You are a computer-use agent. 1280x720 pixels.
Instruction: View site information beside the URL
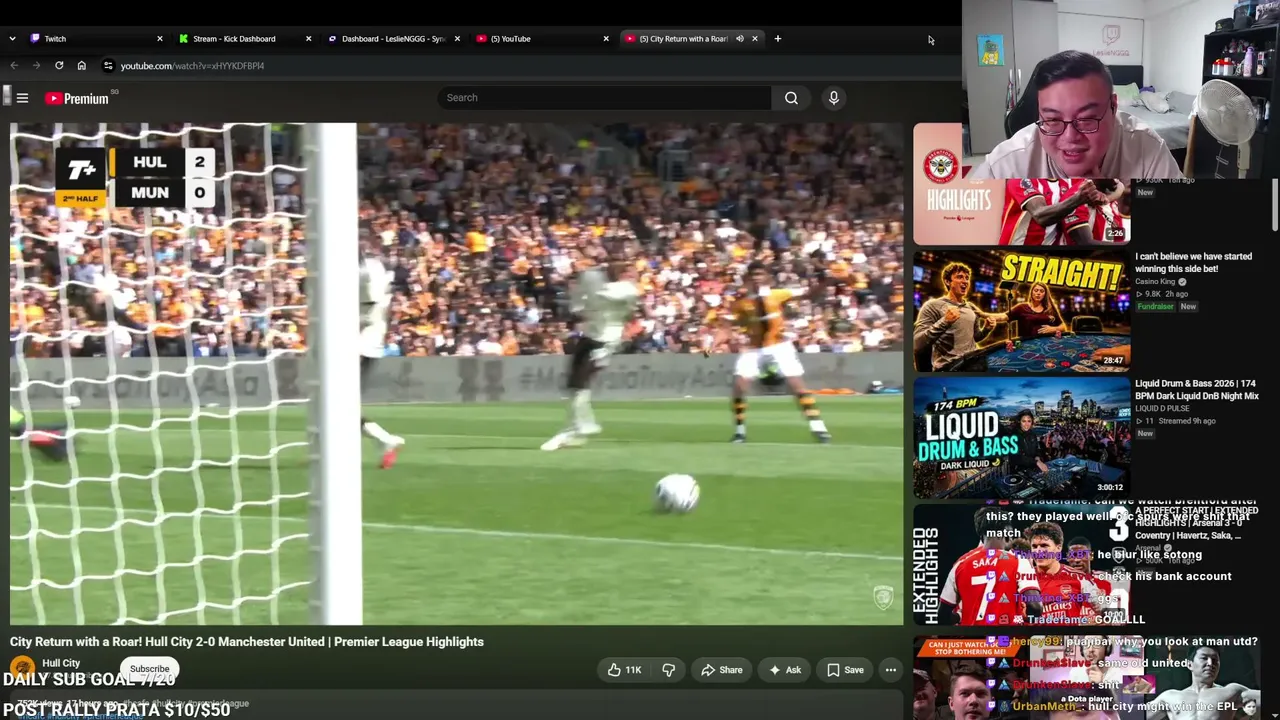[108, 66]
